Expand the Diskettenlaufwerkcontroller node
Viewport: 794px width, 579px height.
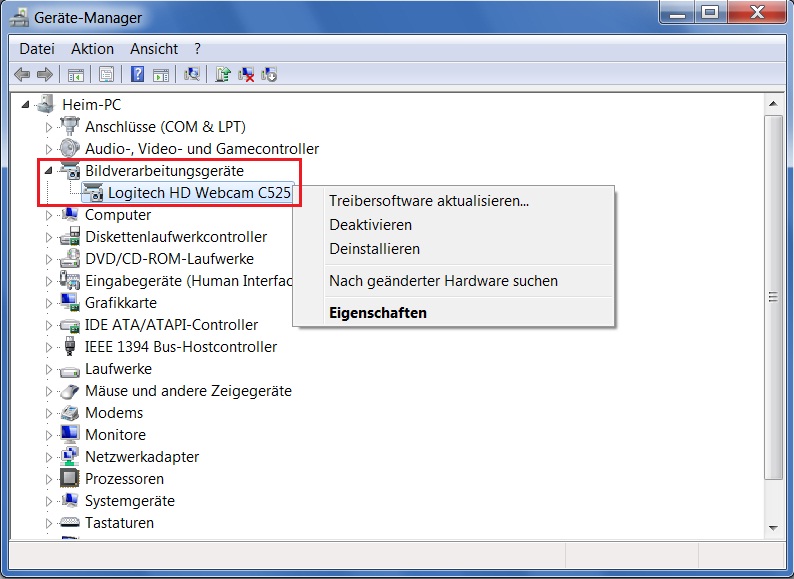tap(49, 237)
